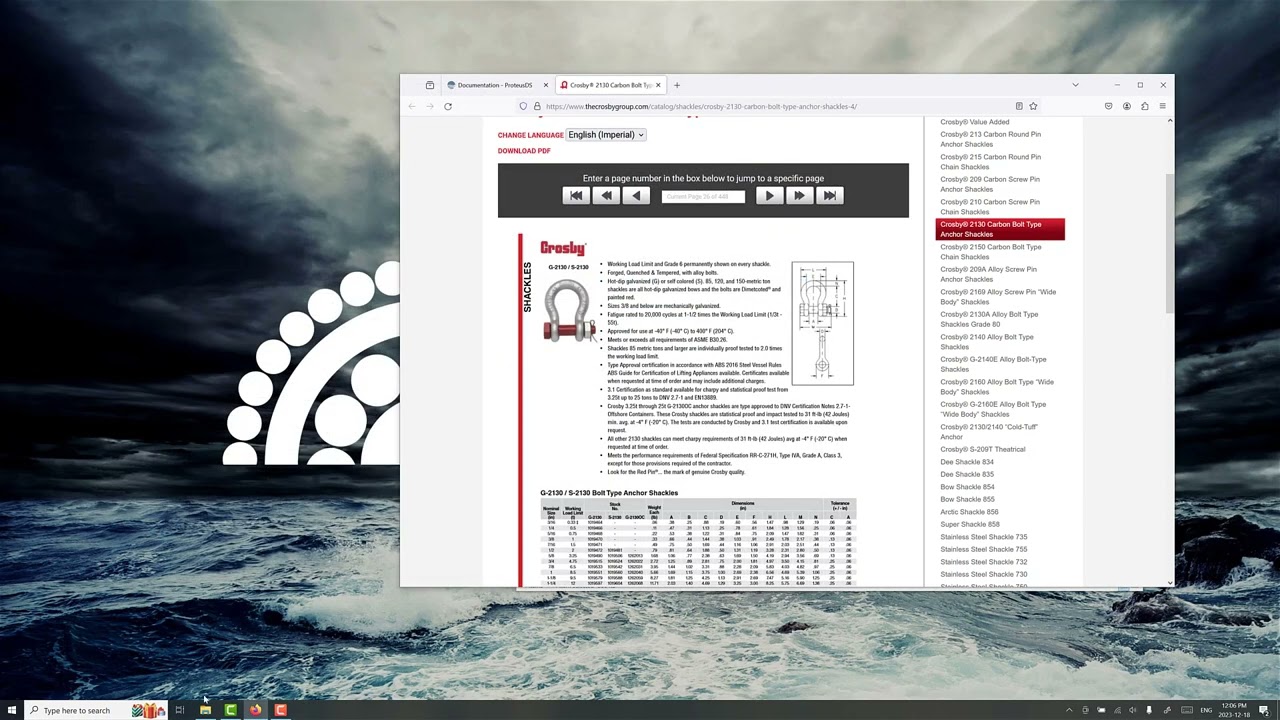The height and width of the screenshot is (720, 1280).
Task: Open File Explorer from the taskbar
Action: (205, 710)
